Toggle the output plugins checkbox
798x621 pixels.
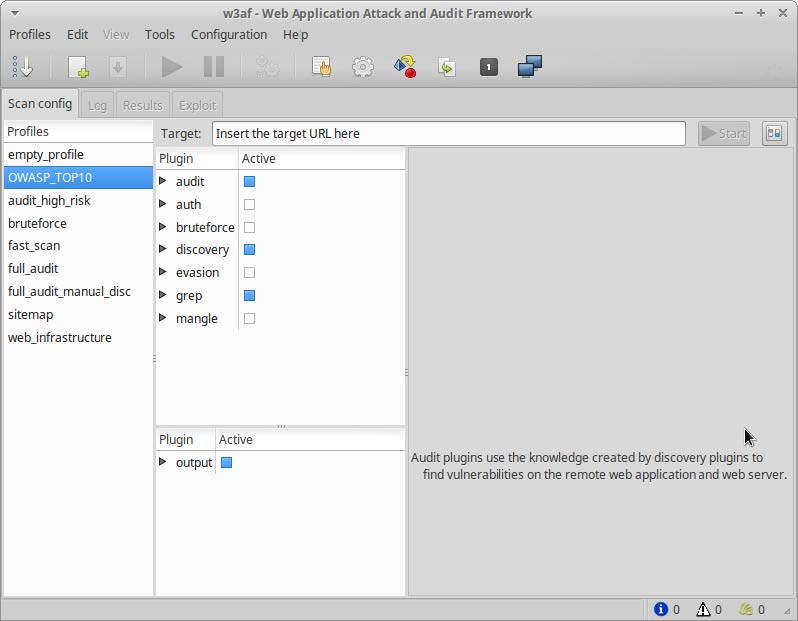click(226, 462)
